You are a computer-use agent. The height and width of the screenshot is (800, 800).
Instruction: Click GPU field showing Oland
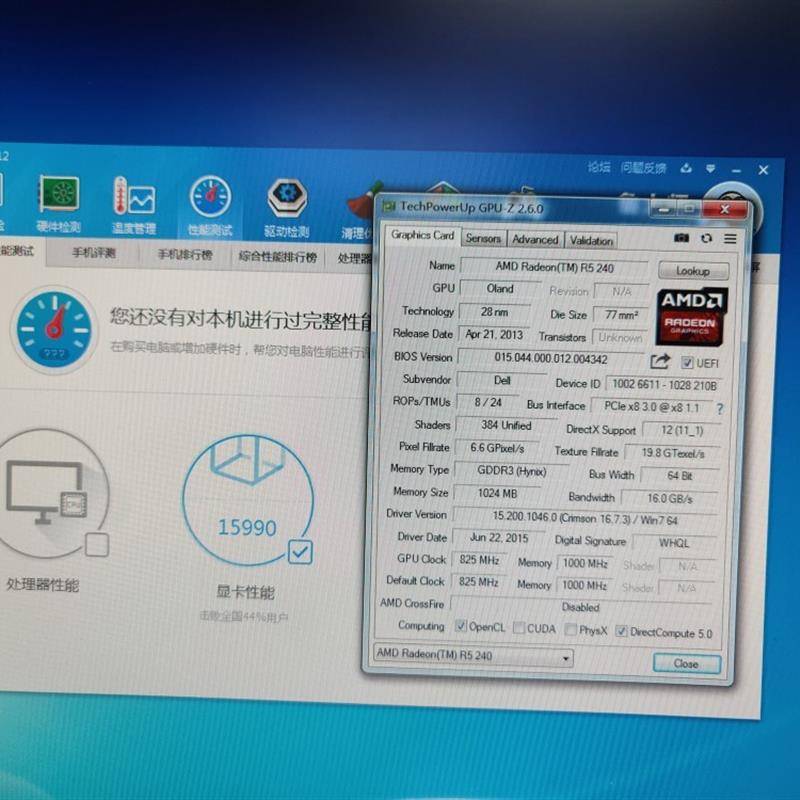coord(499,289)
